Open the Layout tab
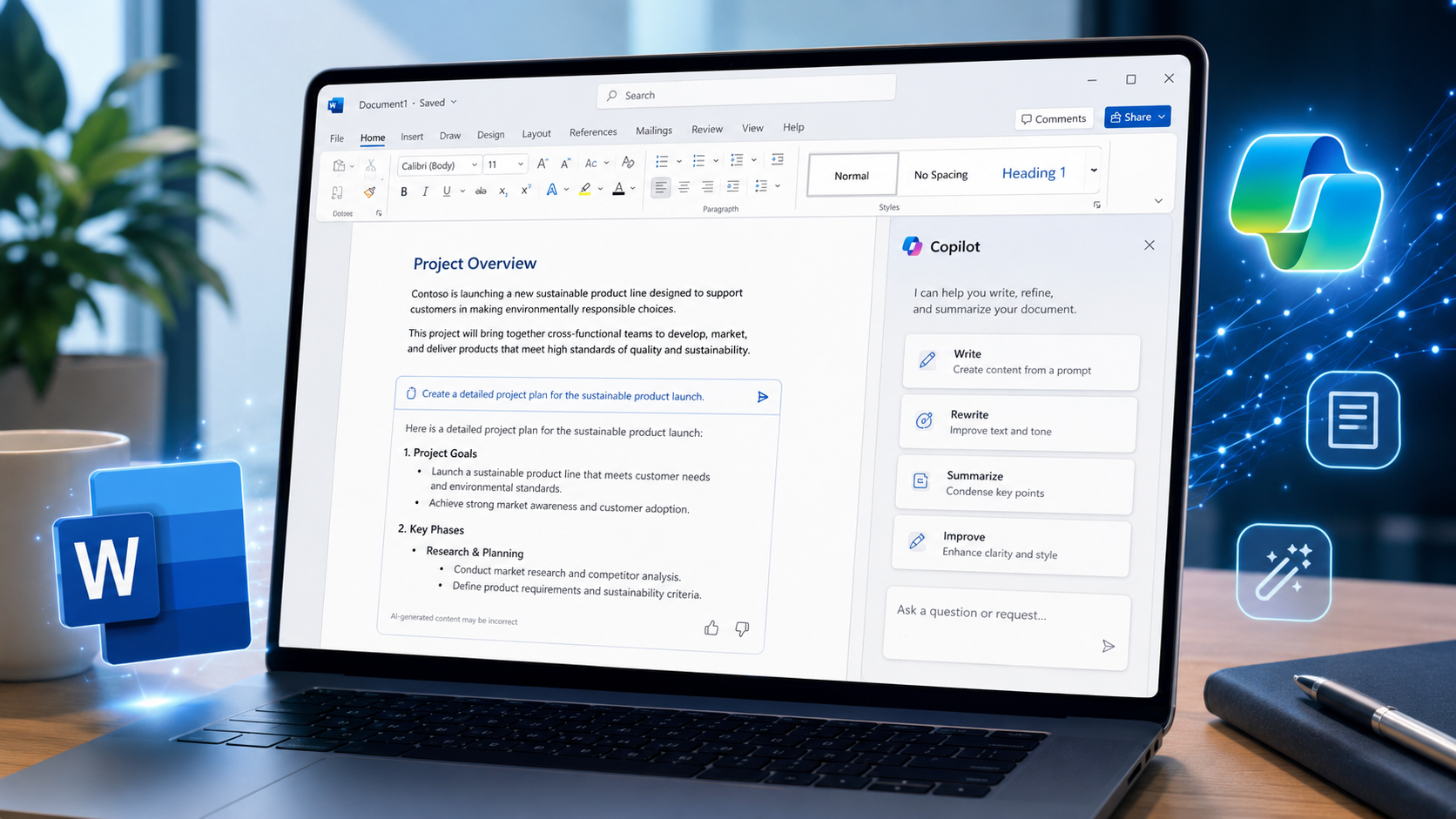Viewport: 1456px width, 819px height. coord(536,134)
